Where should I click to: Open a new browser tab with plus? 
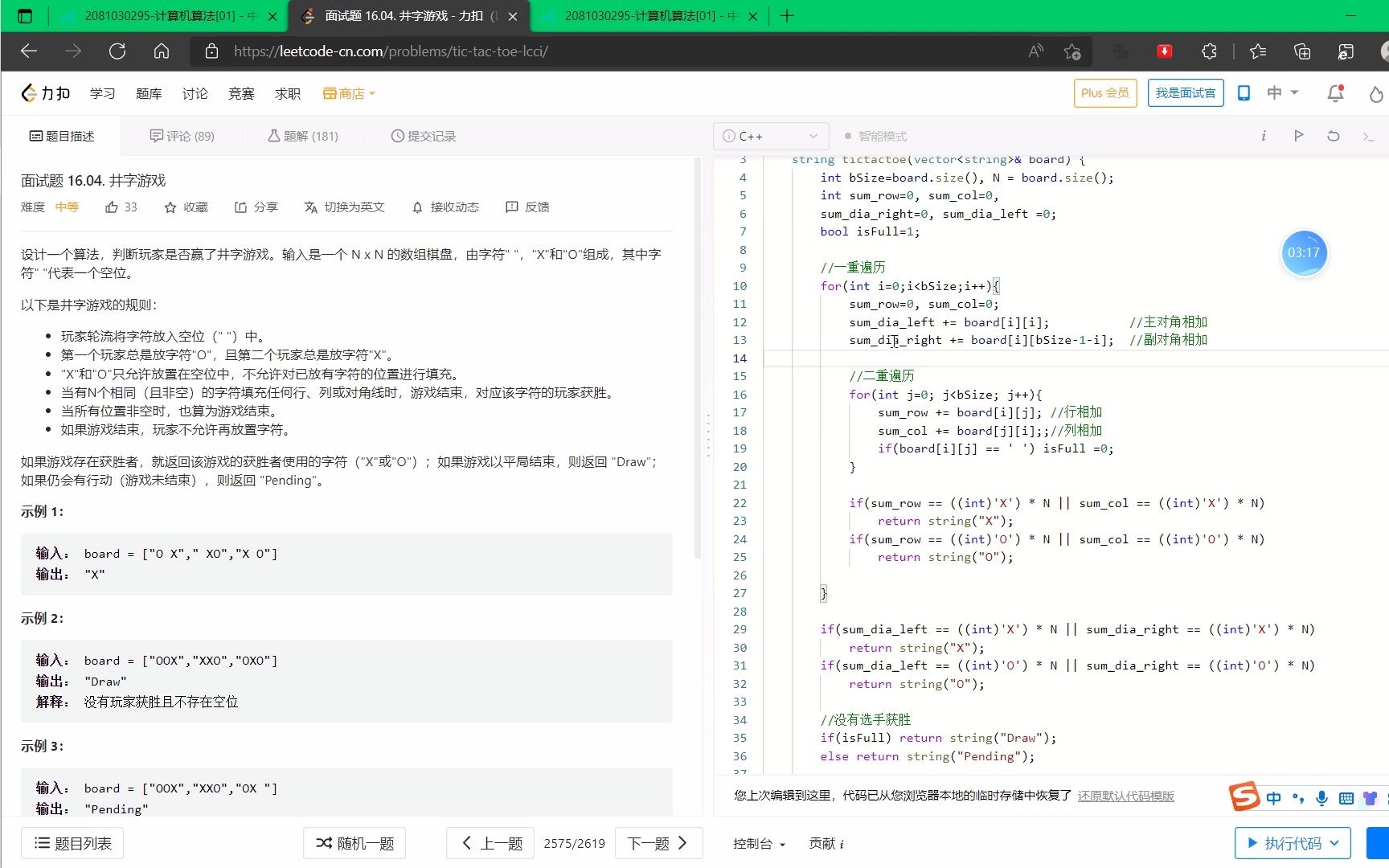coord(787,16)
